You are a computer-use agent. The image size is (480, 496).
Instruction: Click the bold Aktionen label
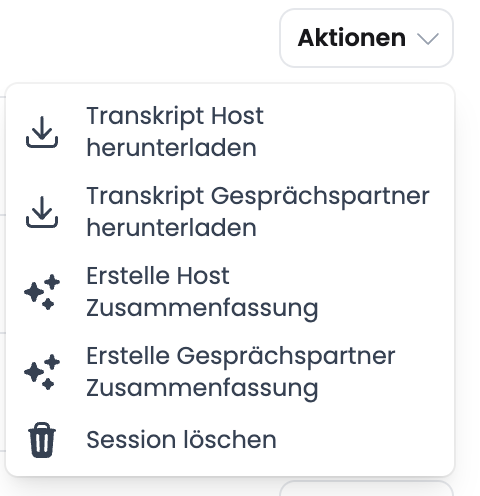click(352, 38)
